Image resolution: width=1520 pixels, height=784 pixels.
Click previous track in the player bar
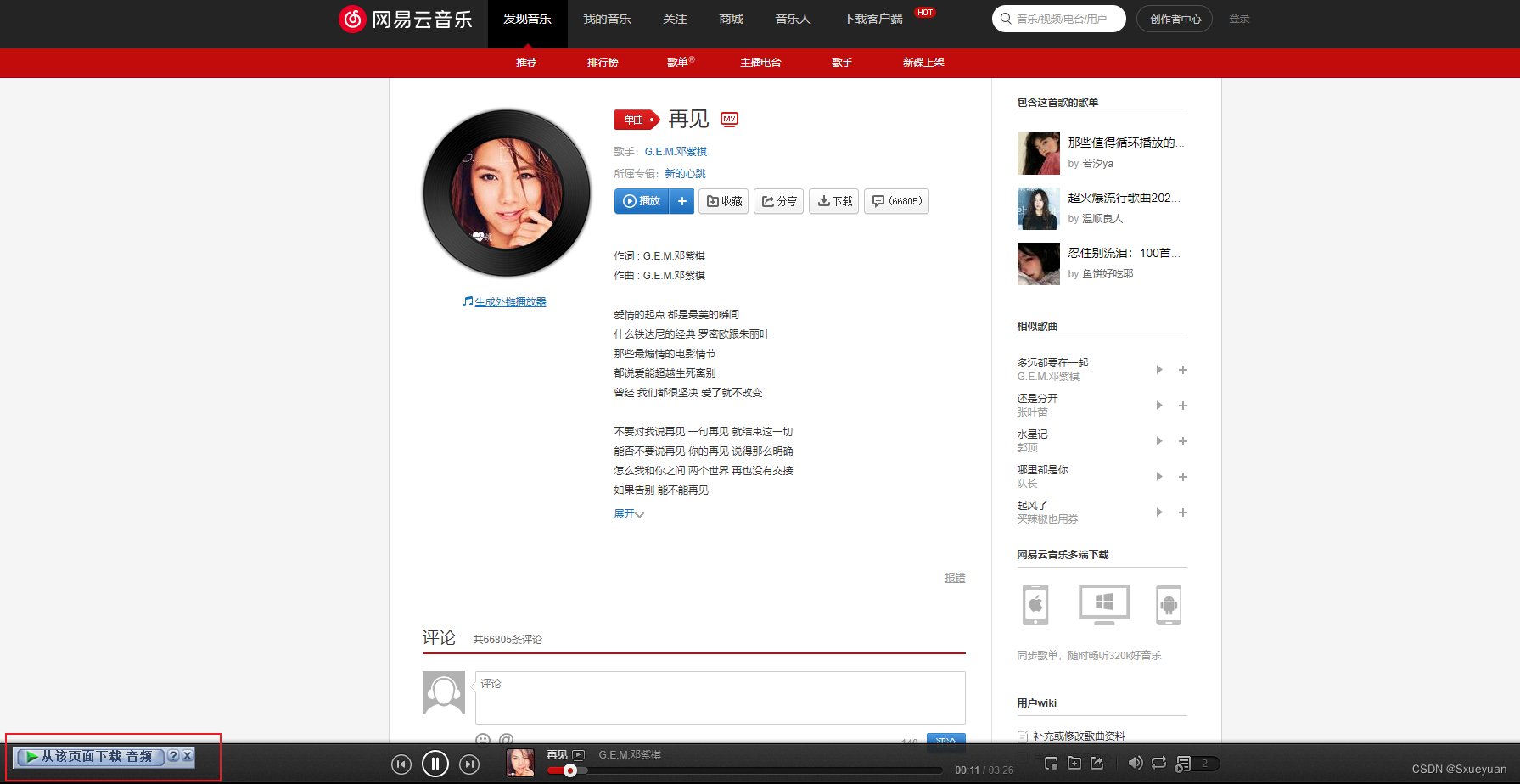[x=401, y=764]
